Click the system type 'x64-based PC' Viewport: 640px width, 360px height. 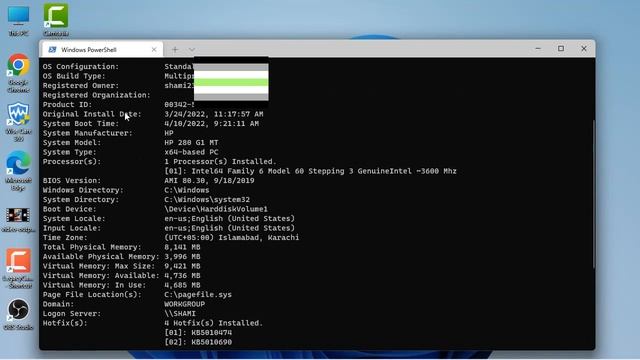click(191, 152)
